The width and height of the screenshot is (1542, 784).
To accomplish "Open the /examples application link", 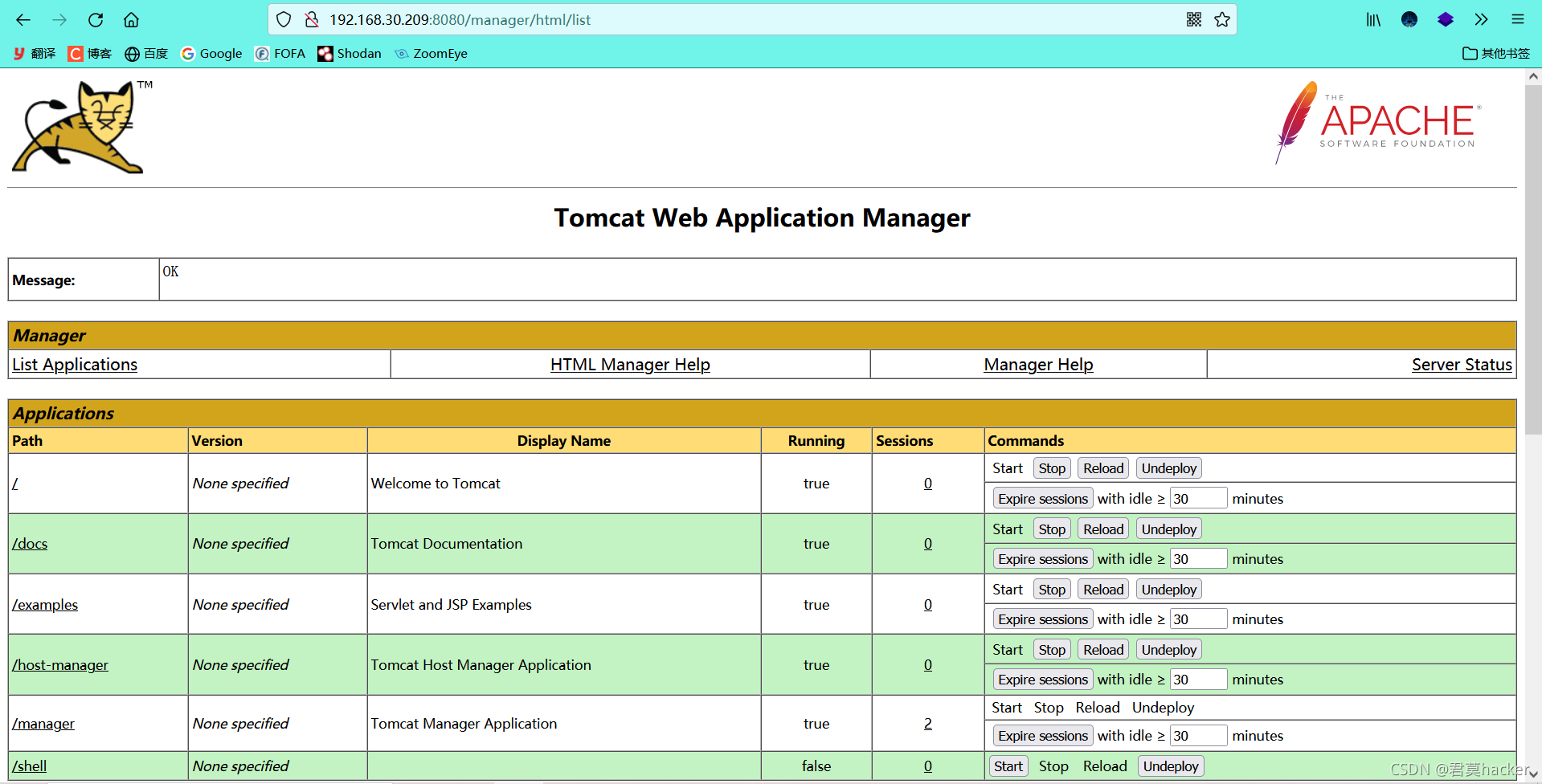I will click(x=45, y=604).
